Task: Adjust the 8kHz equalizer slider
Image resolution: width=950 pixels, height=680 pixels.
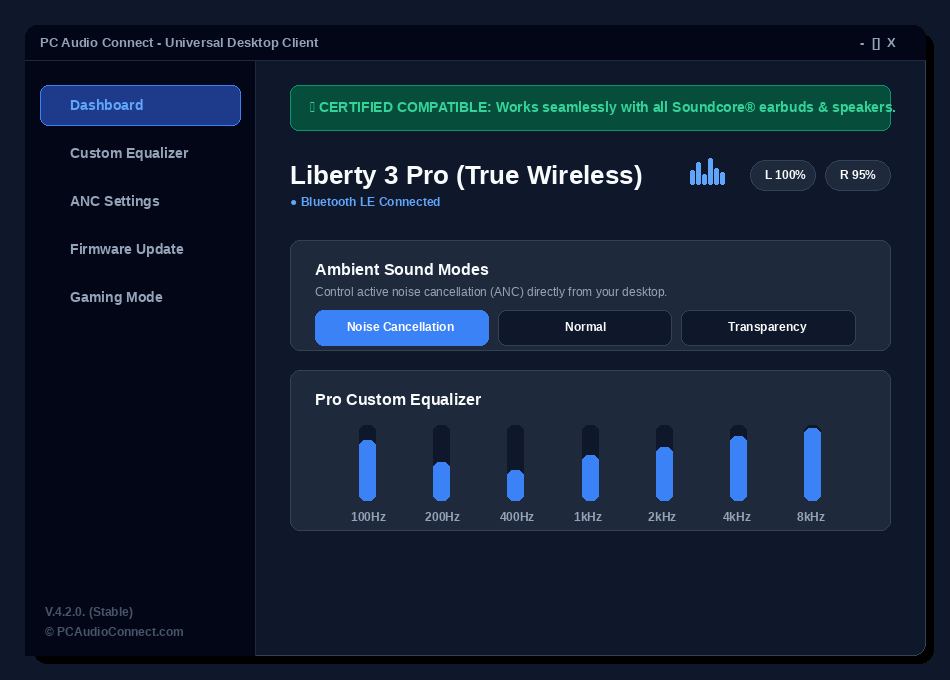Action: [812, 463]
